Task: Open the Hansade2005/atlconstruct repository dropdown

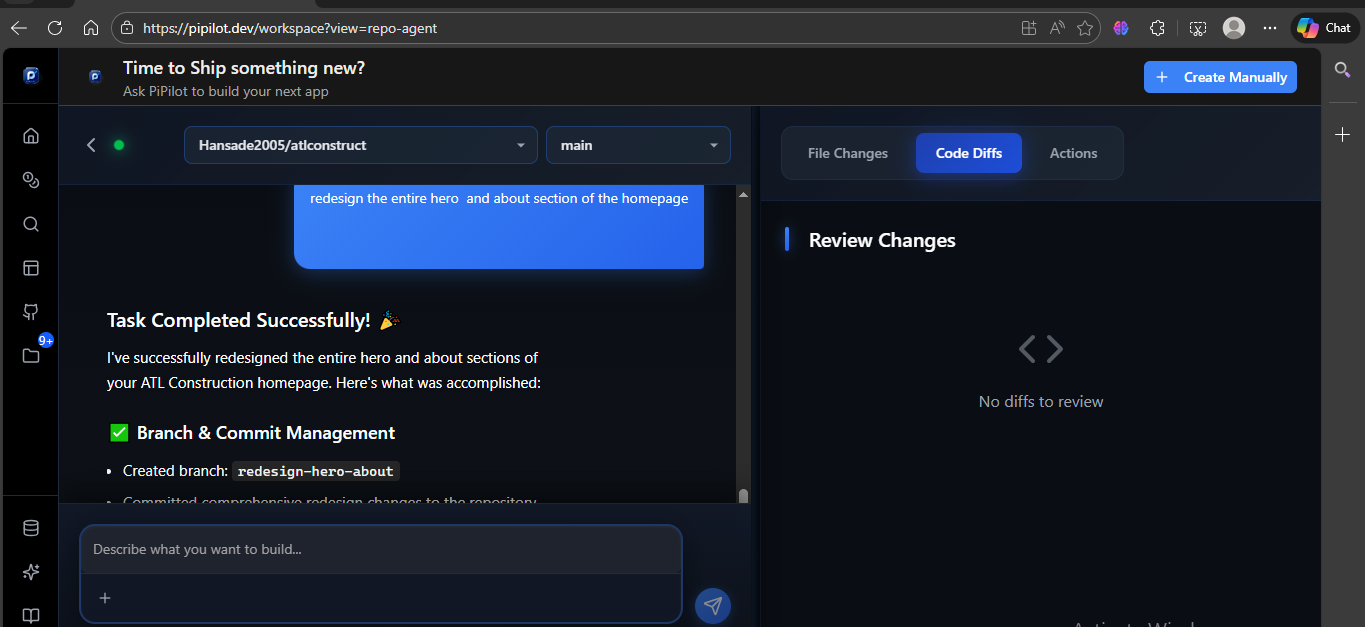Action: 360,145
